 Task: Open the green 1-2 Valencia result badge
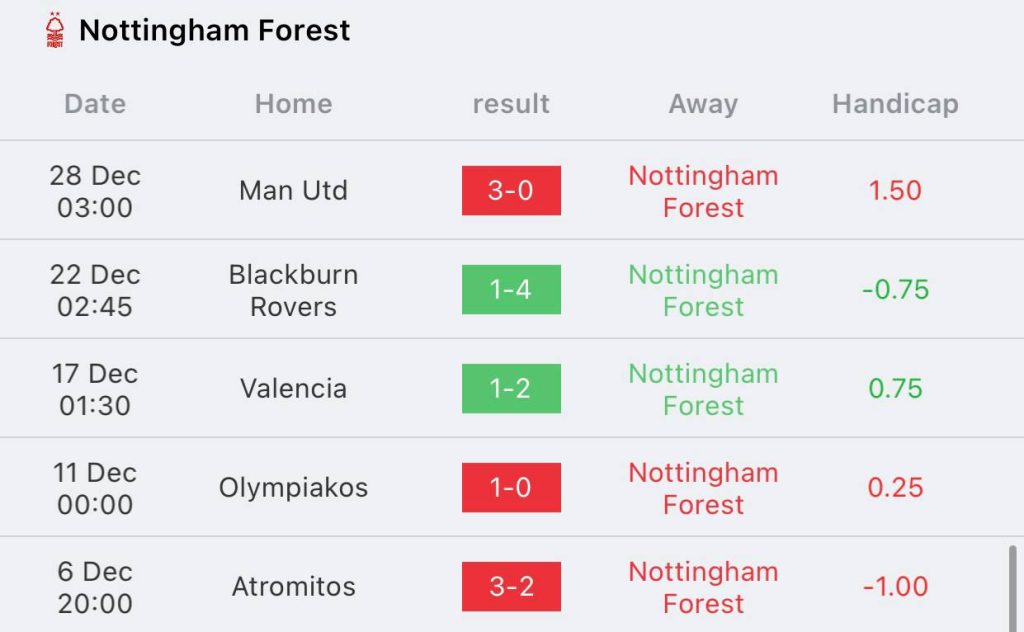pyautogui.click(x=511, y=388)
